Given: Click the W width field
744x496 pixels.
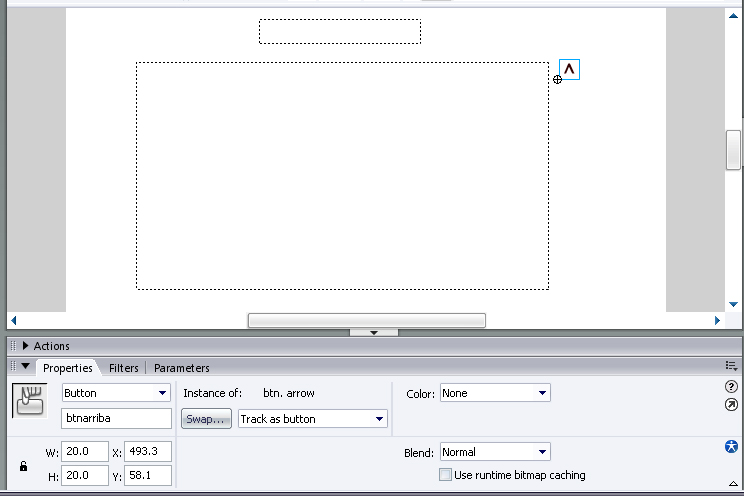Looking at the screenshot, I should point(85,451).
